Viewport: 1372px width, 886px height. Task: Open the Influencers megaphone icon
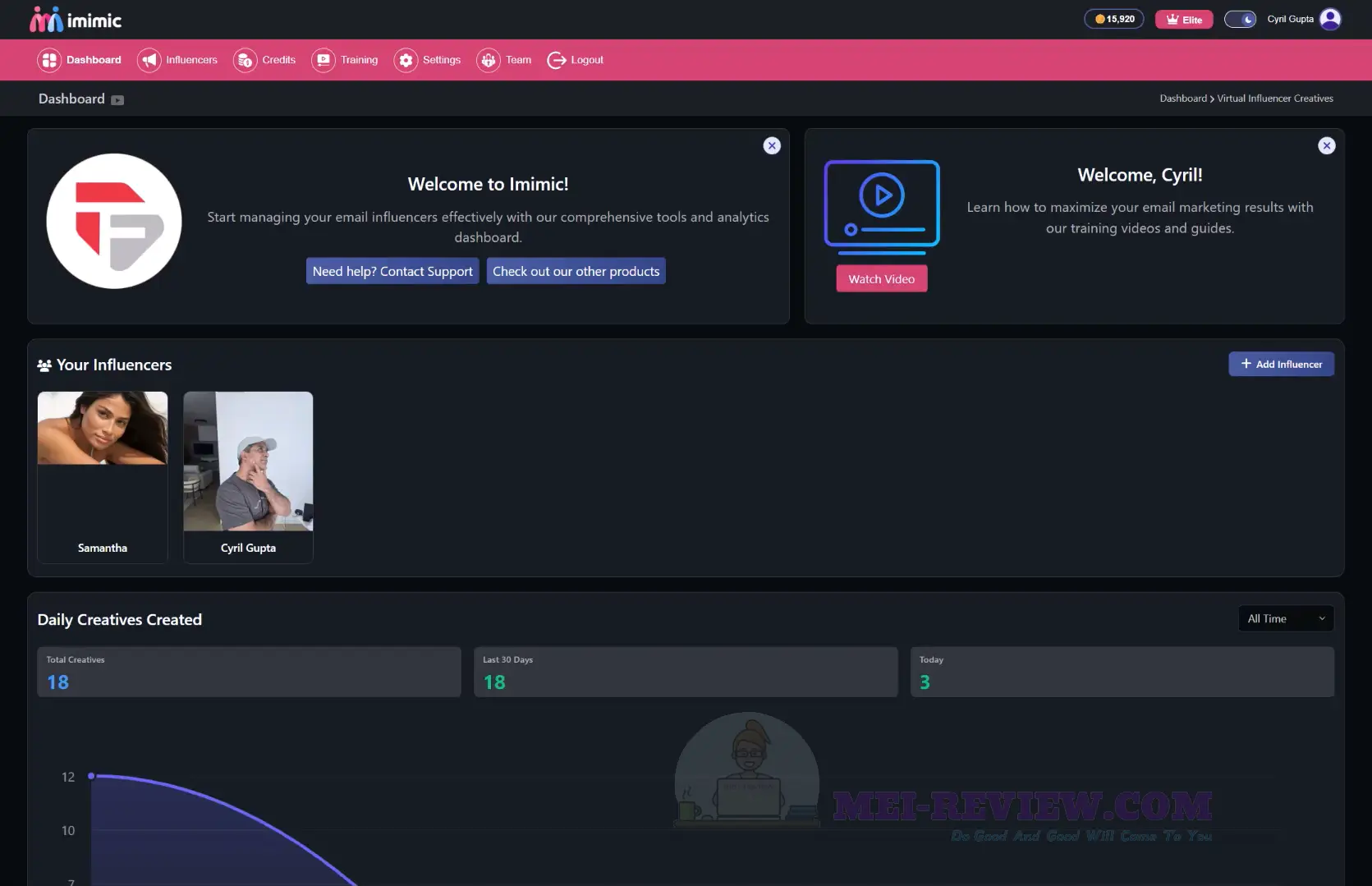[x=149, y=60]
